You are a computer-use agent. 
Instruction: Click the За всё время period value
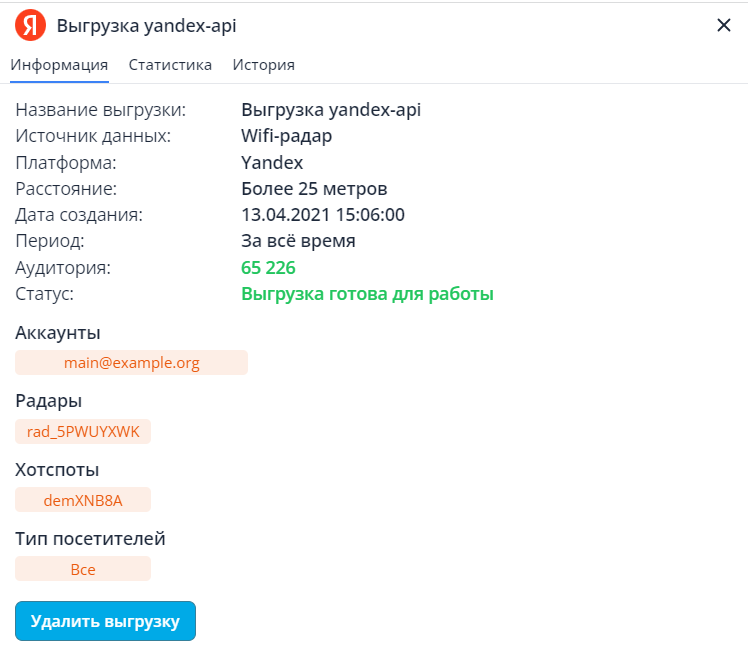tap(298, 241)
